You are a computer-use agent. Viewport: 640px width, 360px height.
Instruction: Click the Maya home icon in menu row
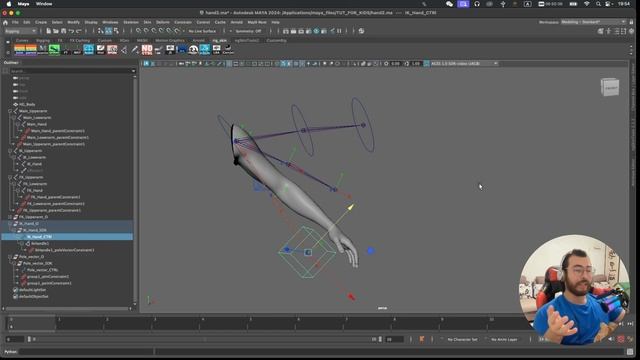[5, 22]
